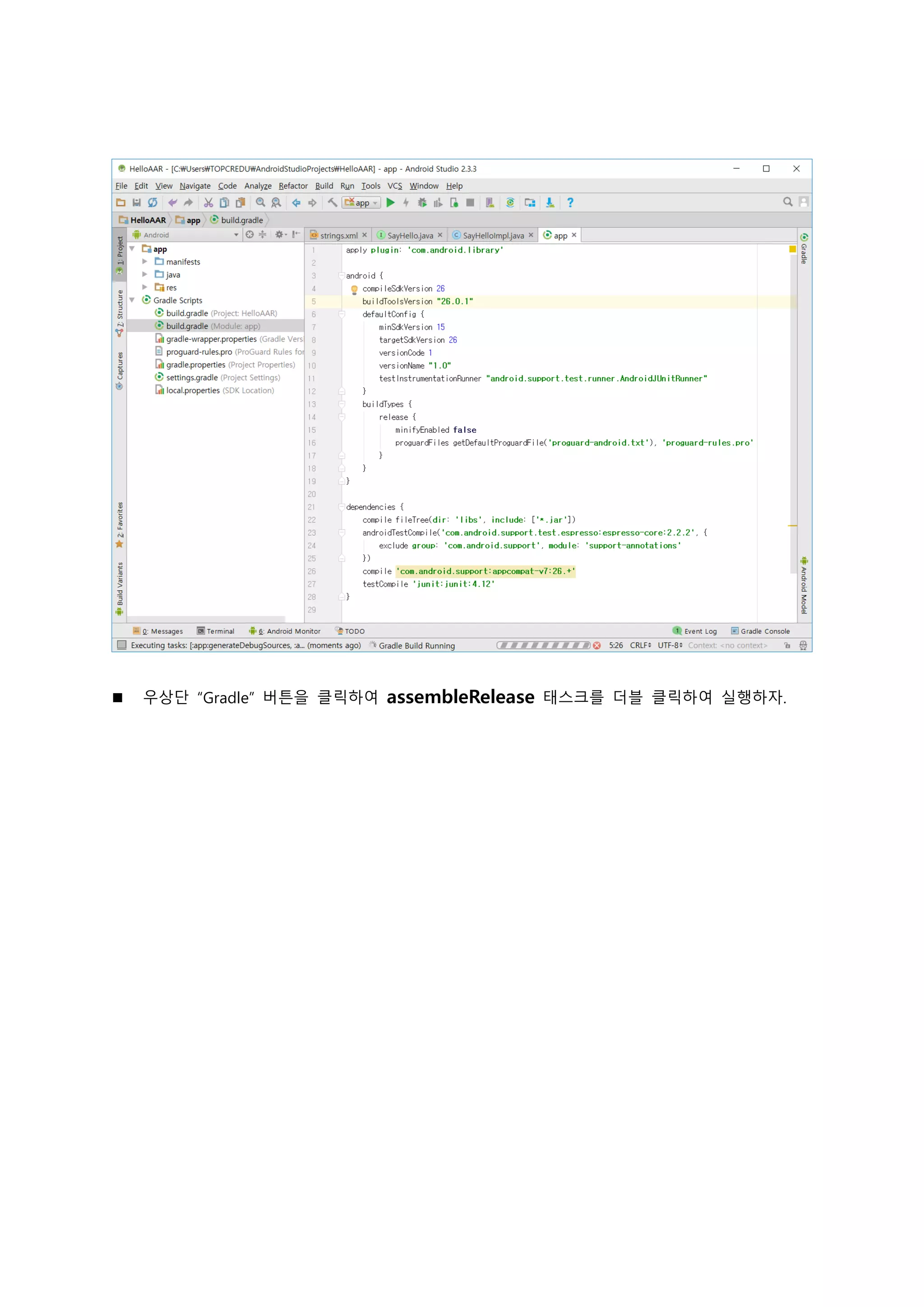This screenshot has height=1307, width=924.
Task: Open the Terminal tool window
Action: [216, 631]
